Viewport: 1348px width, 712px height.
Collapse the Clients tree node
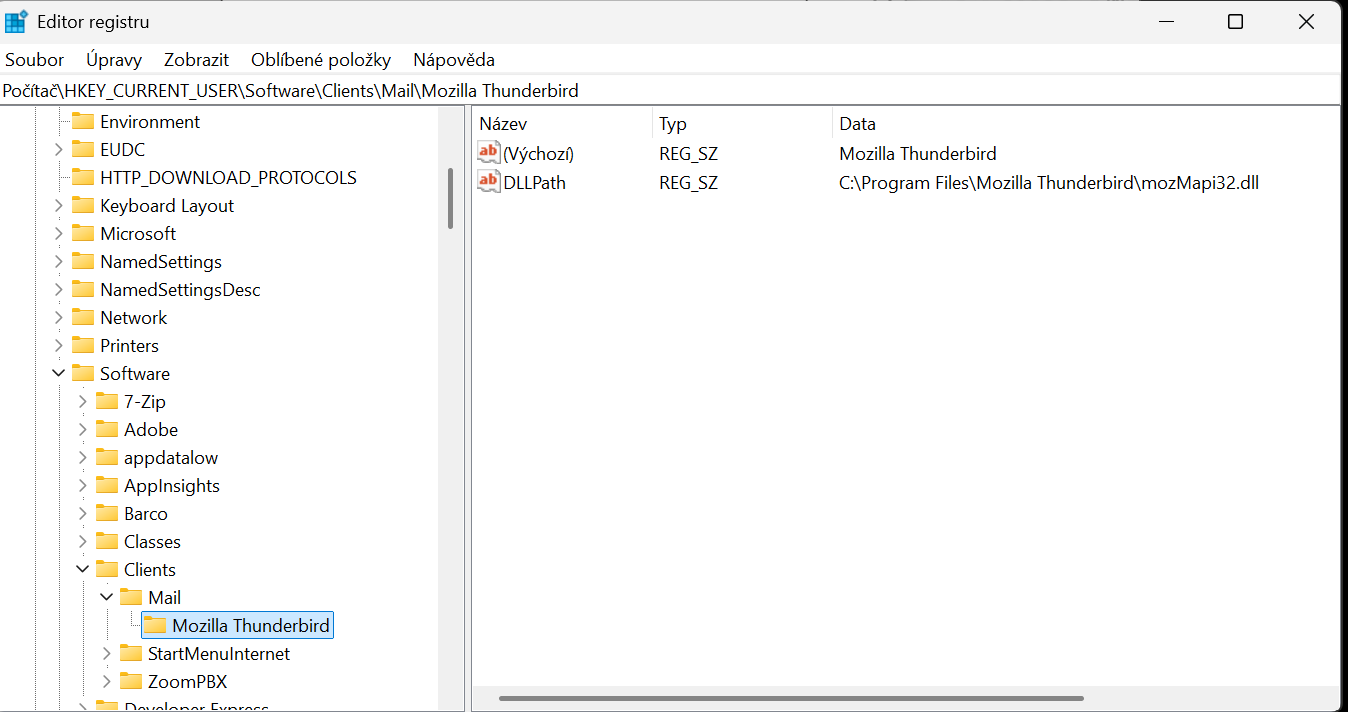(83, 570)
